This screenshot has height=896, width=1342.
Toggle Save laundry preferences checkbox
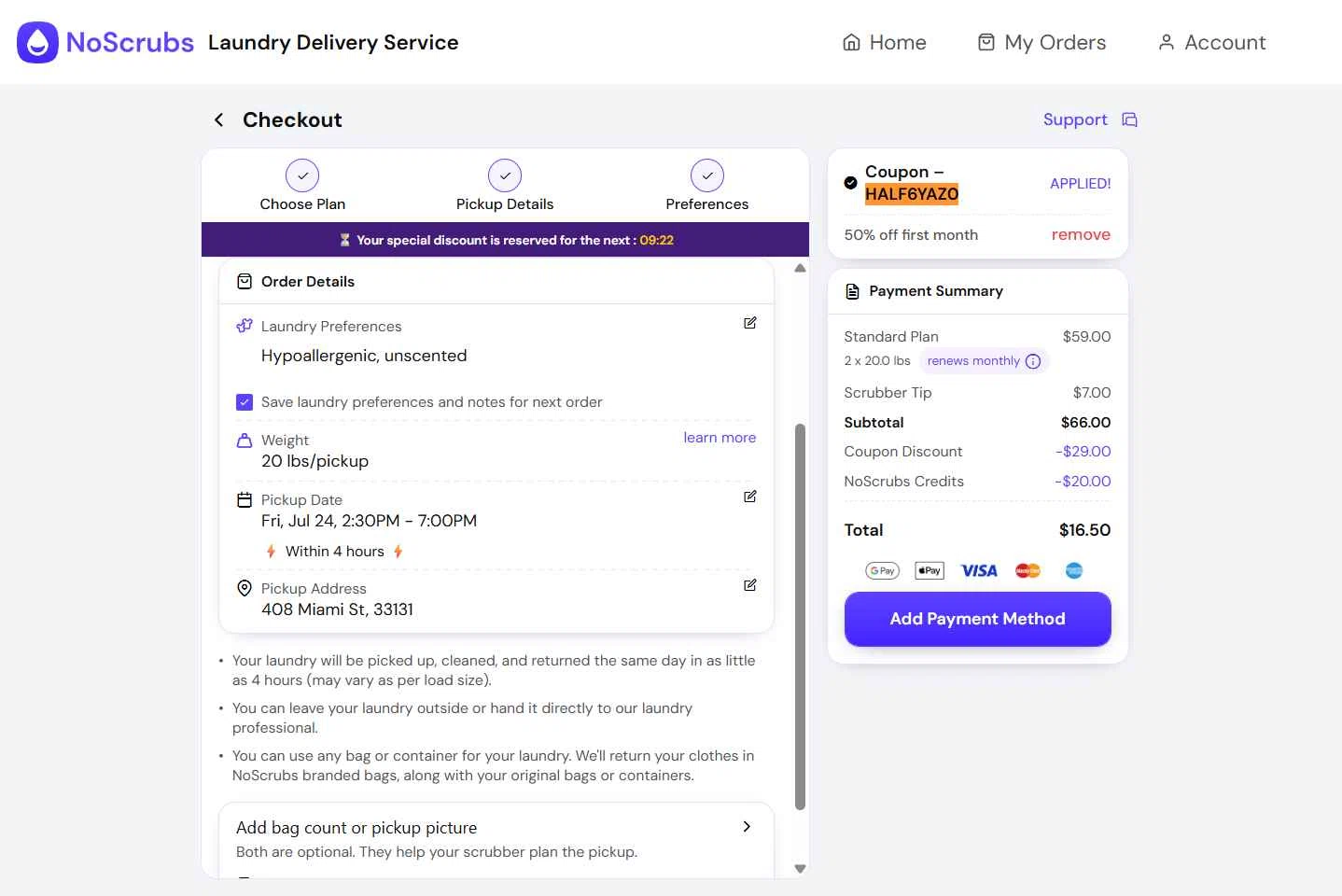tap(245, 402)
